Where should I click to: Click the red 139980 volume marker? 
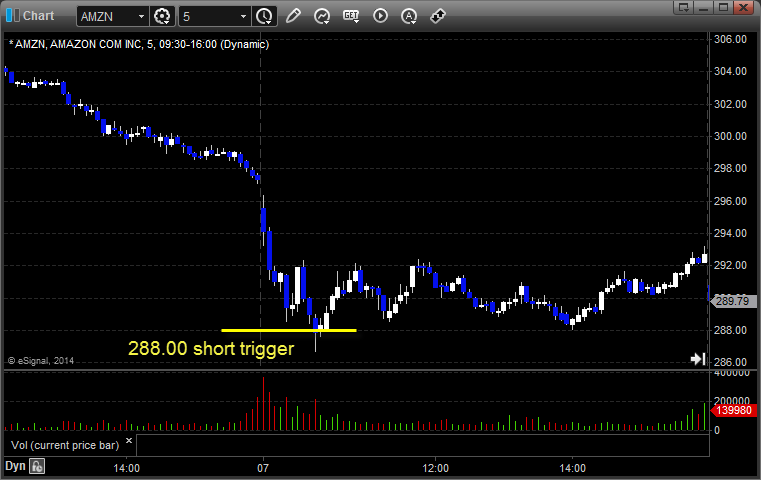point(733,411)
